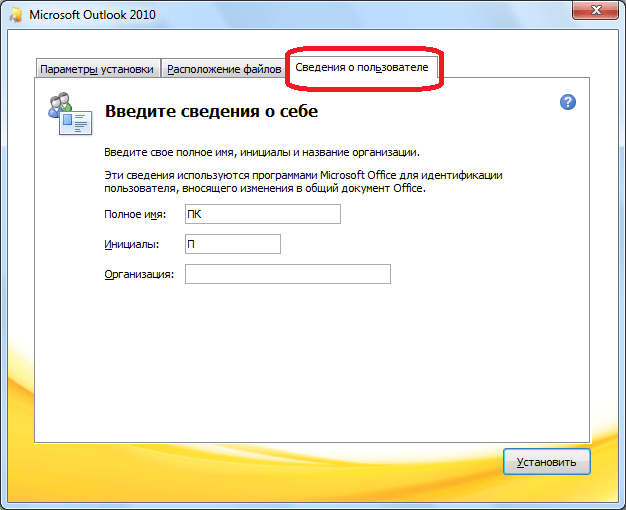Focus the Организация input field
This screenshot has height=510, width=626.
tap(288, 274)
